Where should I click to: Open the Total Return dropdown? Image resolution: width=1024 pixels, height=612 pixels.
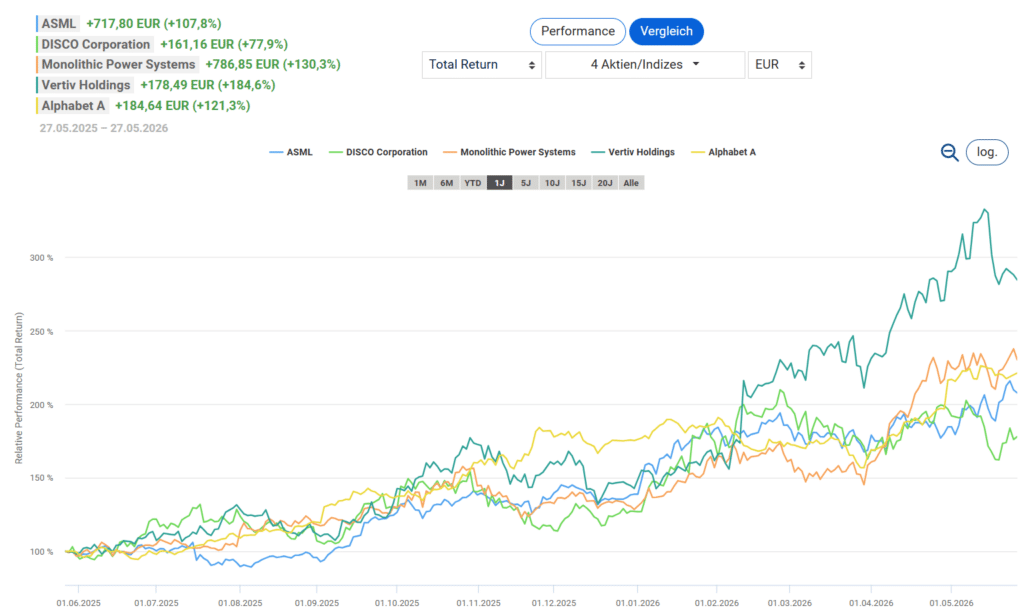(481, 65)
